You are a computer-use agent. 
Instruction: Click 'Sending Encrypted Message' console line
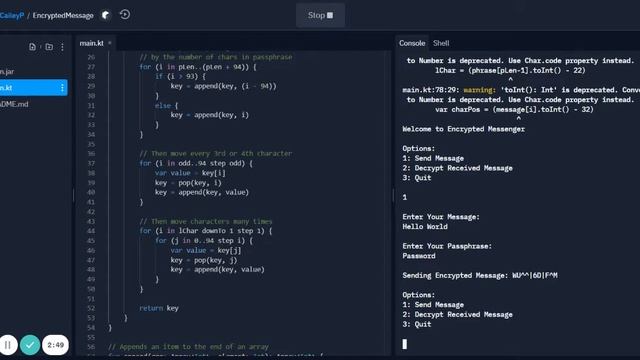(480, 276)
